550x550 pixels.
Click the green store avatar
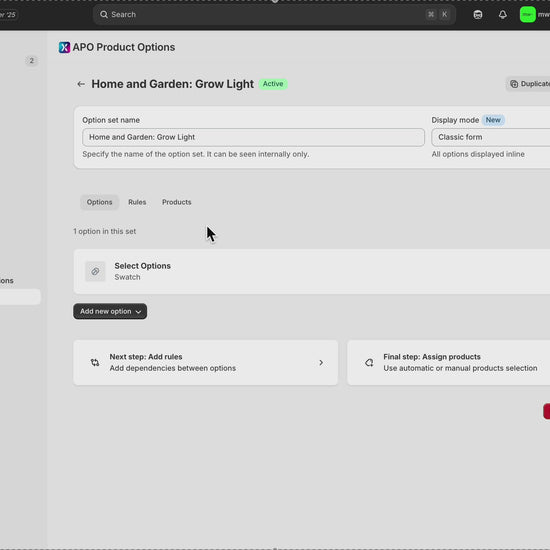pyautogui.click(x=528, y=15)
